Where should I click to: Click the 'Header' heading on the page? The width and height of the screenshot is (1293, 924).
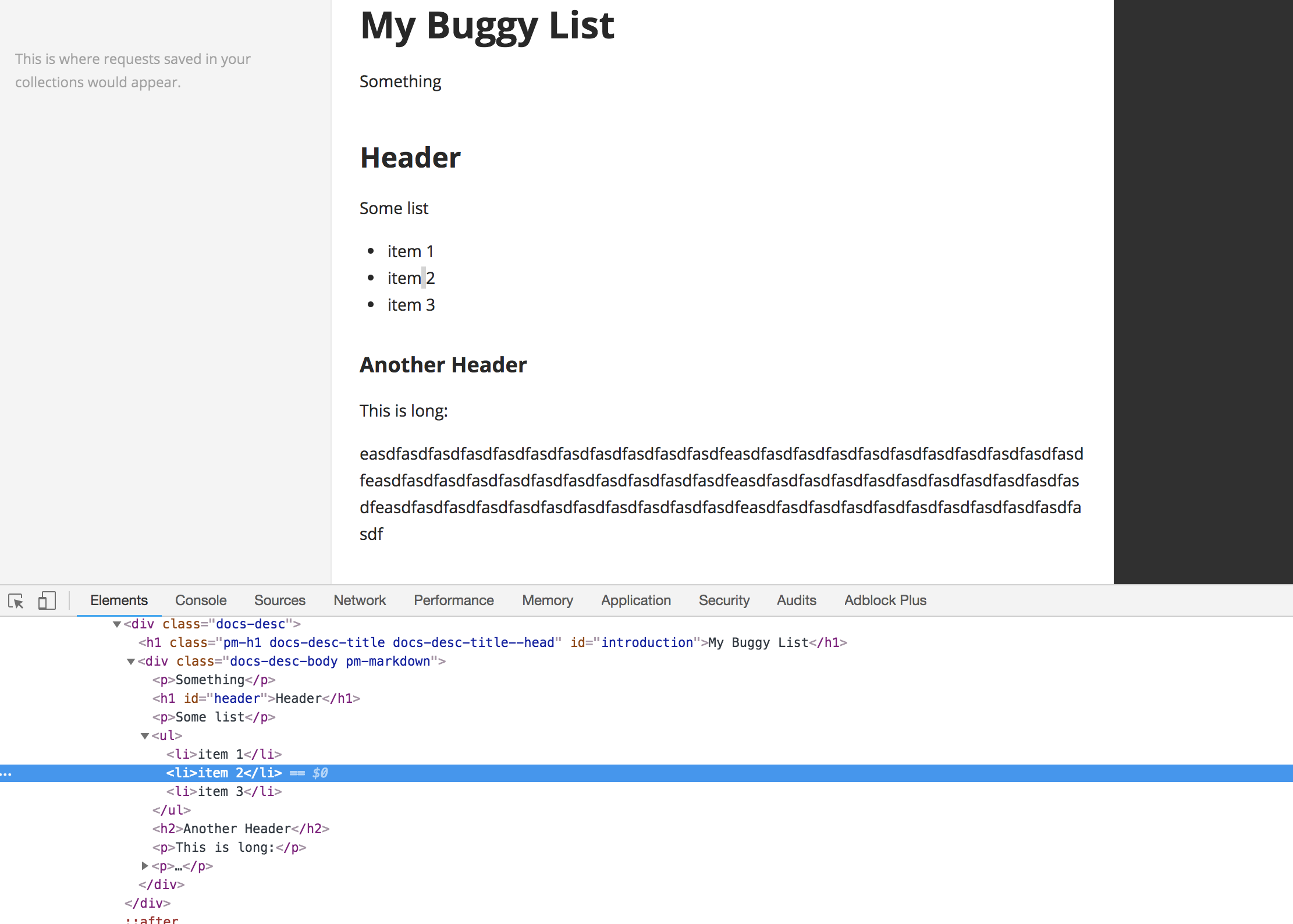click(x=410, y=158)
